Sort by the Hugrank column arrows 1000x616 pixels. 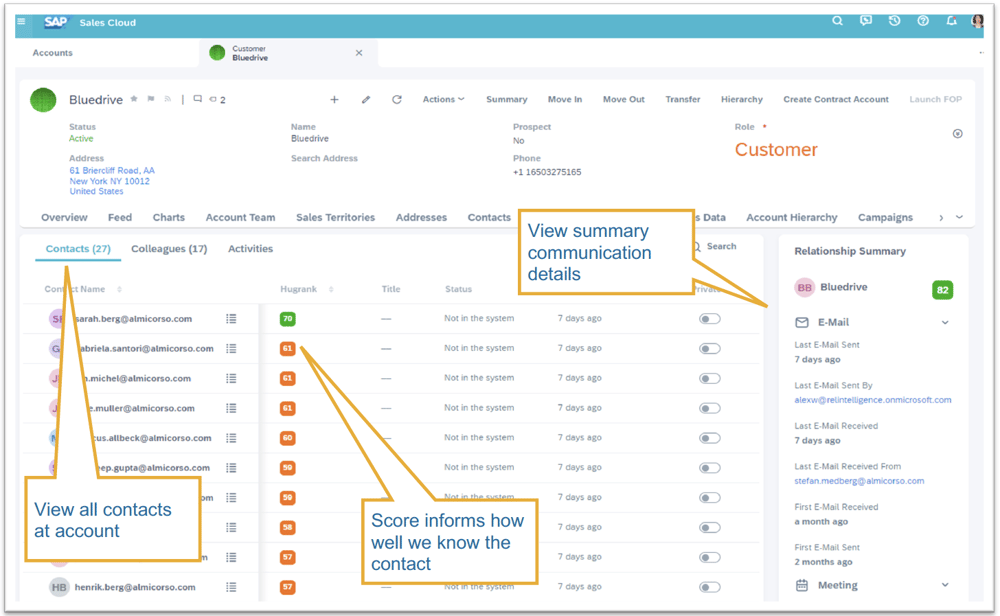(331, 290)
